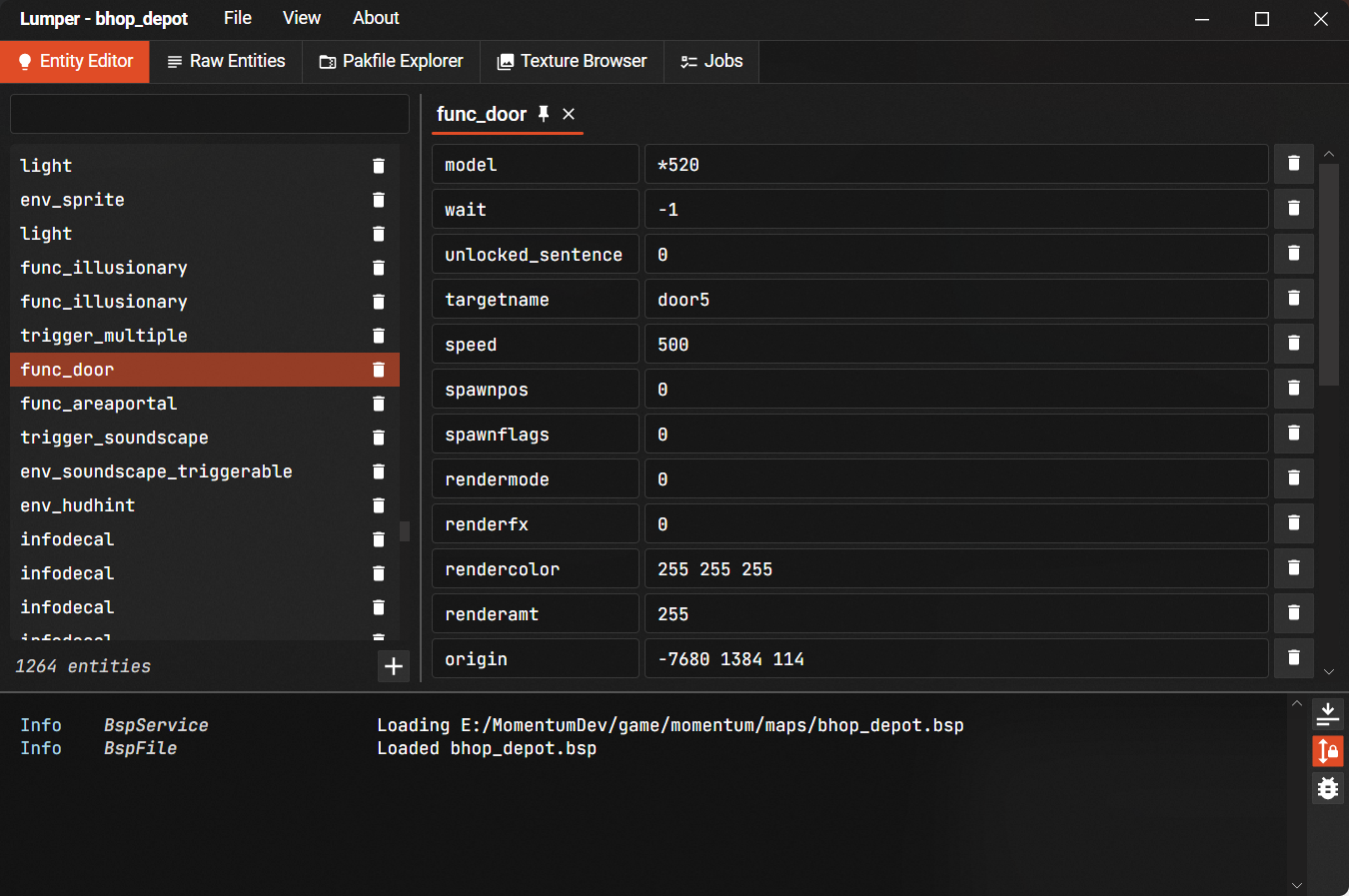Edit the rendercolor value 255 255 255

(x=956, y=568)
